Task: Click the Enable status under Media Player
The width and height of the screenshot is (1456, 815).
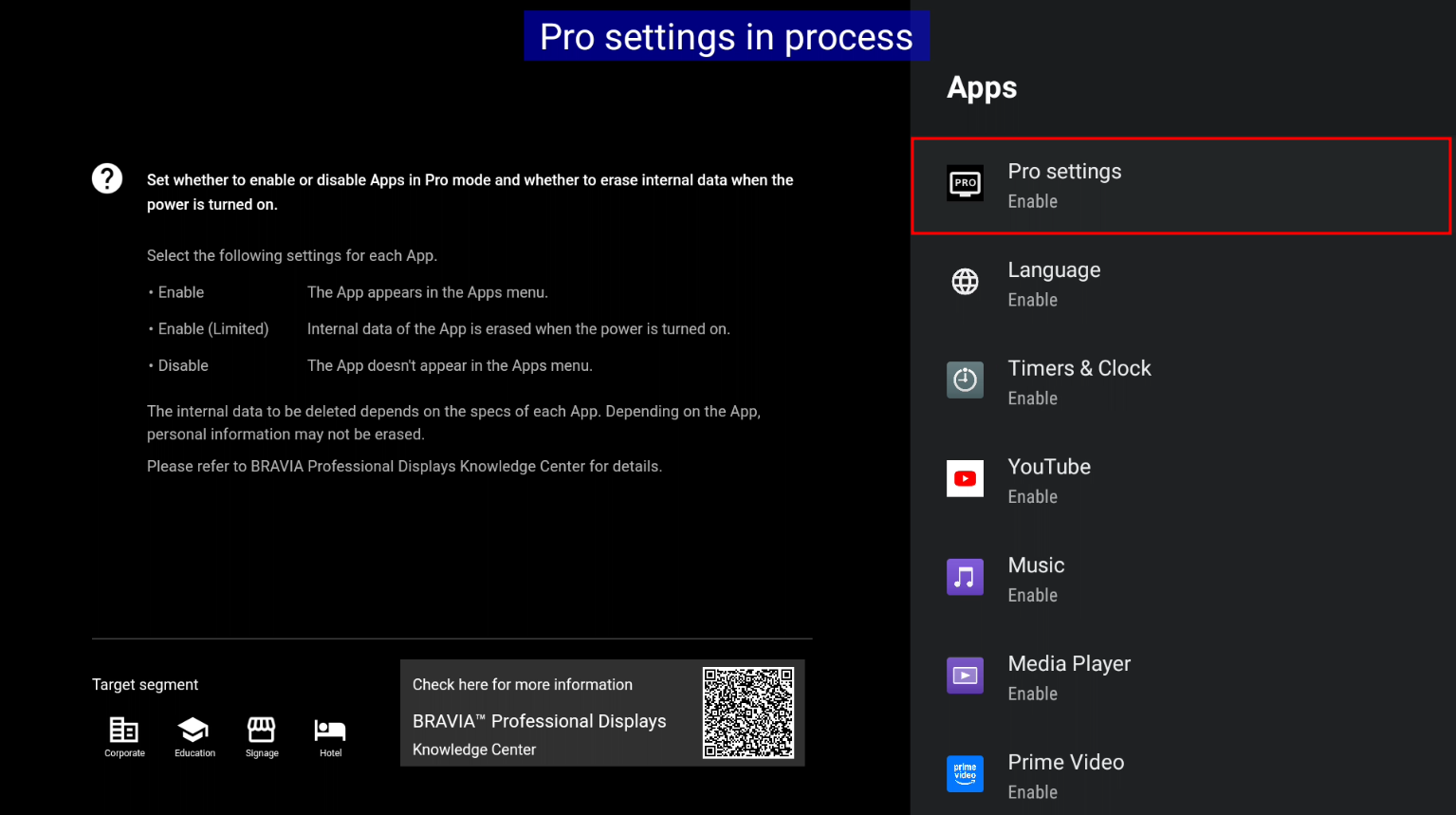Action: [1032, 695]
